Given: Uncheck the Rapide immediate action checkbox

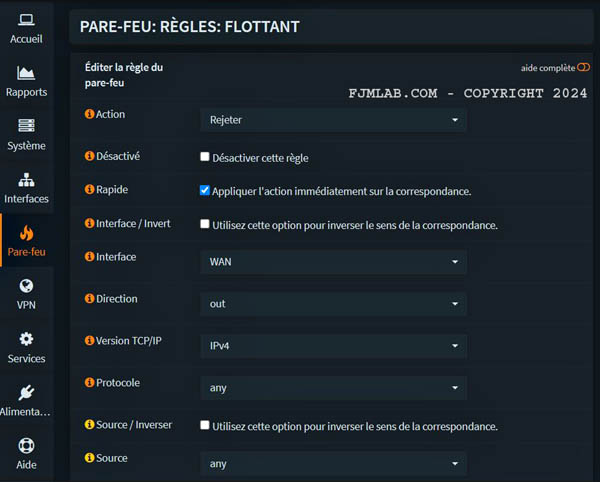Looking at the screenshot, I should click(x=205, y=190).
